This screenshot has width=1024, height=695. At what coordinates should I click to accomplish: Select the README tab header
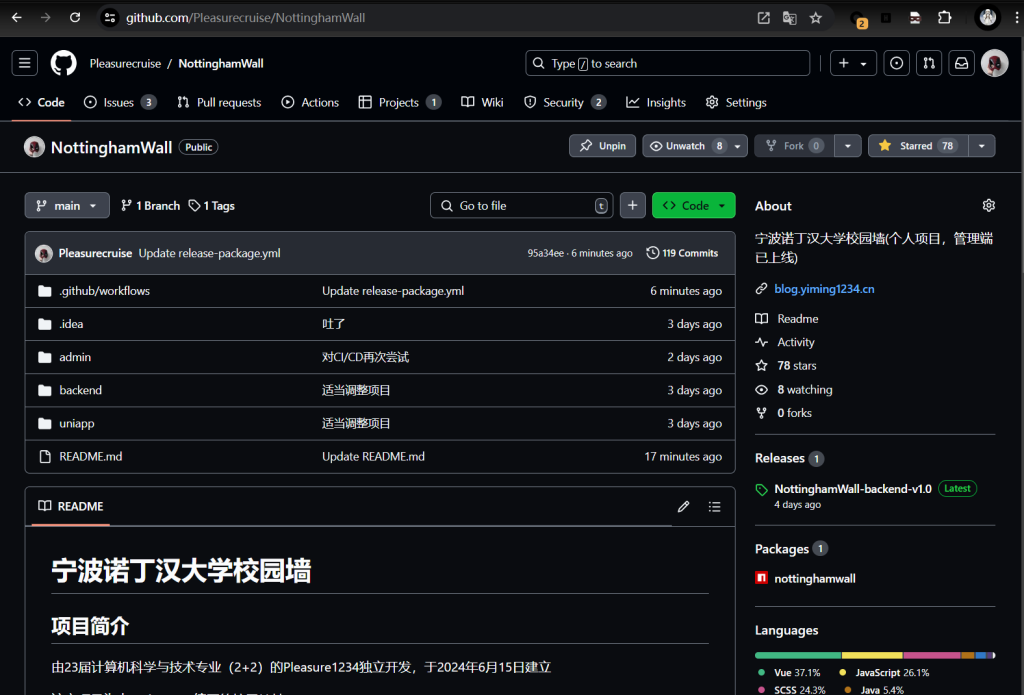[x=71, y=506]
